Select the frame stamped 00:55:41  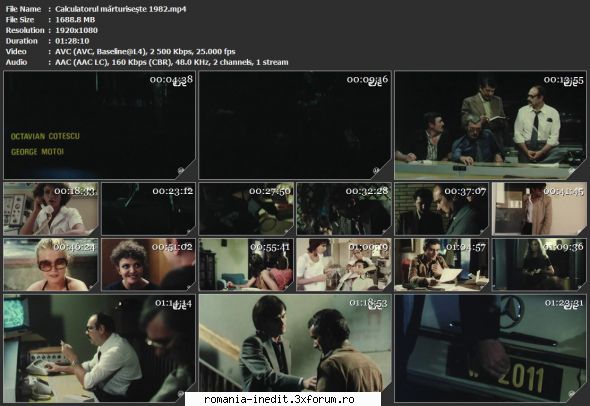point(246,265)
